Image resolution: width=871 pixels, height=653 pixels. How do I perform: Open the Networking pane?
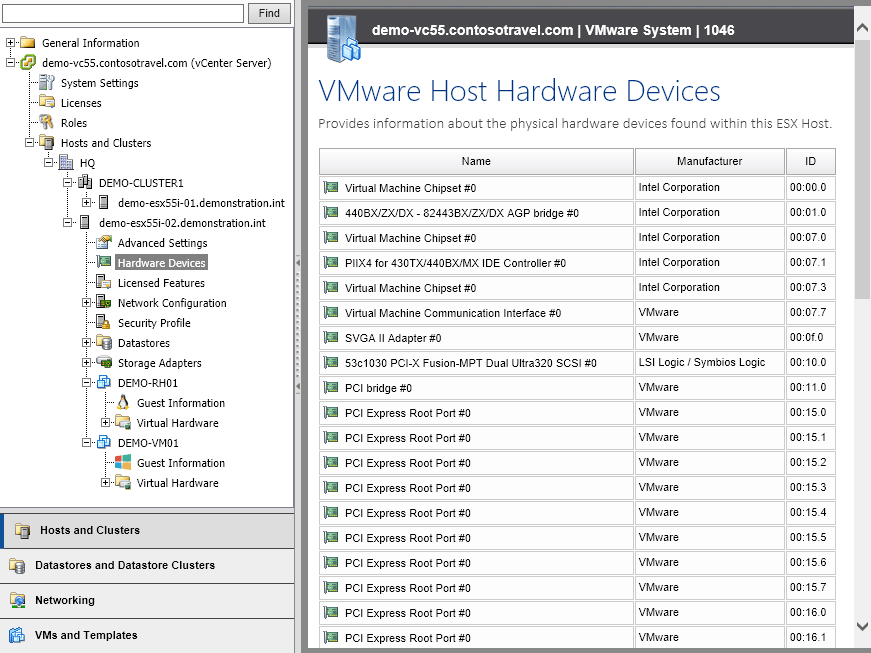tap(147, 600)
